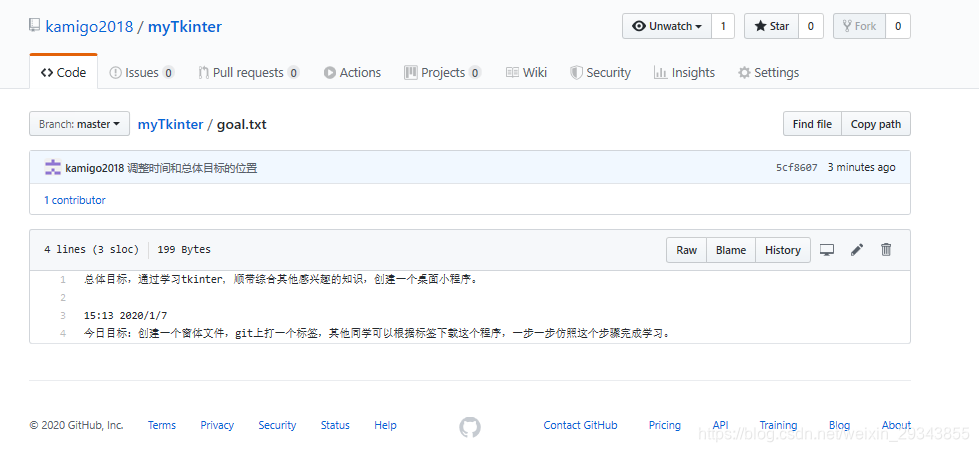Open the Pull requests tab
Image resolution: width=979 pixels, height=452 pixels.
coord(248,72)
